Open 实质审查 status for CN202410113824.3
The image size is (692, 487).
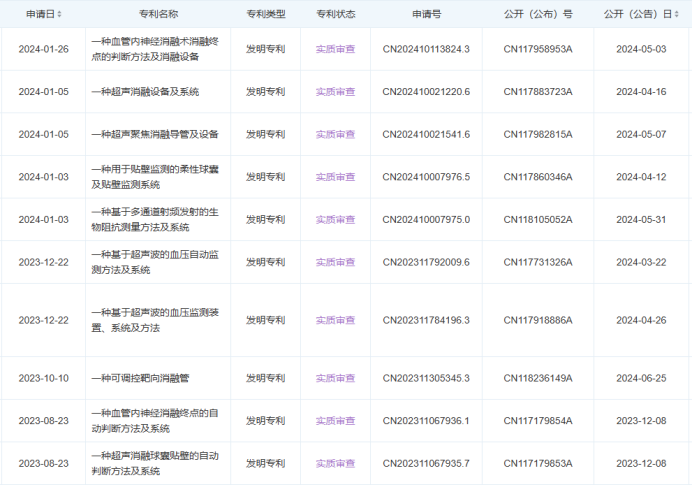click(335, 49)
